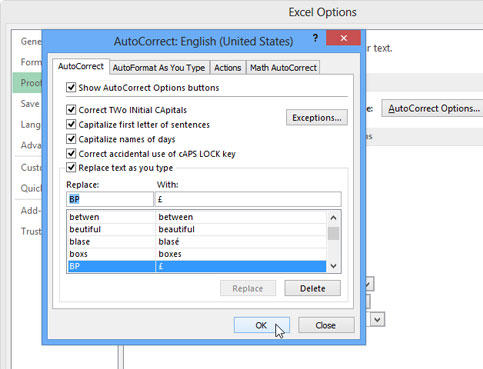Click the With input field
This screenshot has width=483, height=369.
[248, 199]
